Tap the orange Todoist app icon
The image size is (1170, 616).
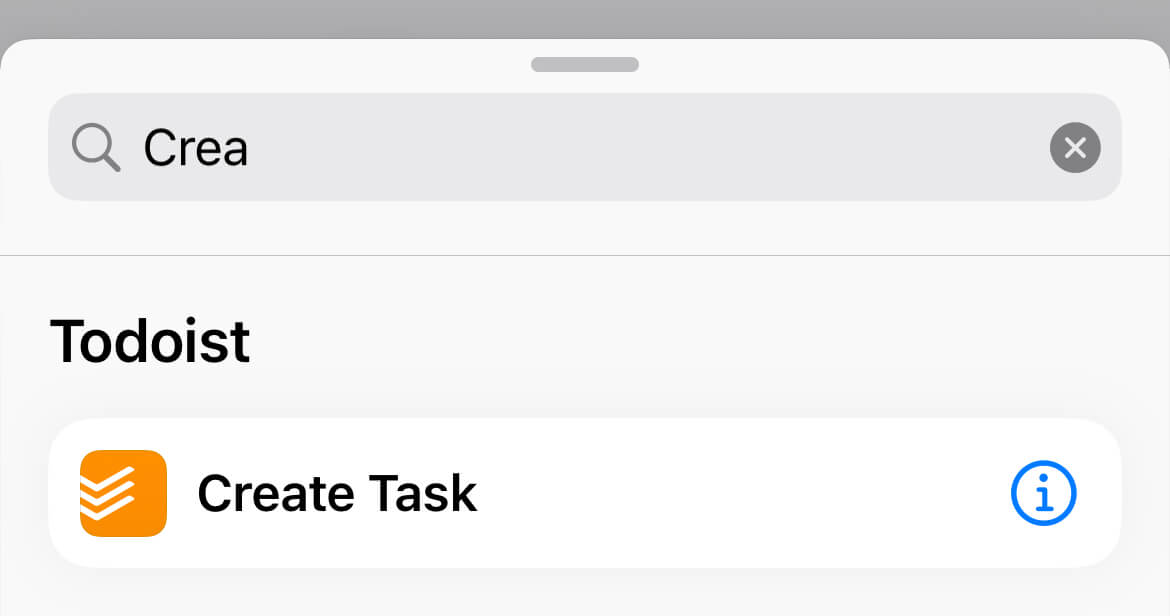point(123,493)
